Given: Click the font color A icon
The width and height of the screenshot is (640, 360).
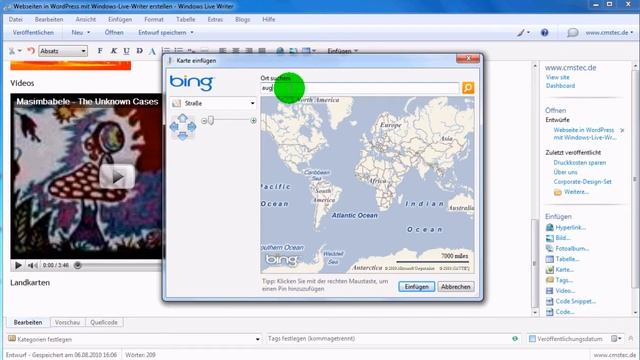Looking at the screenshot, I should (152, 51).
